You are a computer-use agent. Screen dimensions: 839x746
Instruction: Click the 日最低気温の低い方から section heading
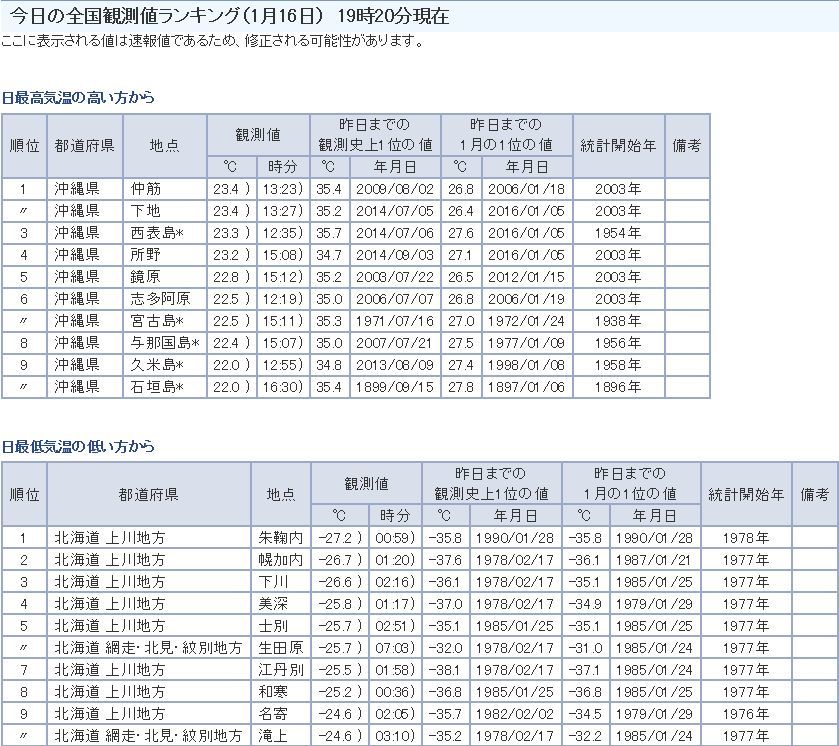click(x=79, y=446)
